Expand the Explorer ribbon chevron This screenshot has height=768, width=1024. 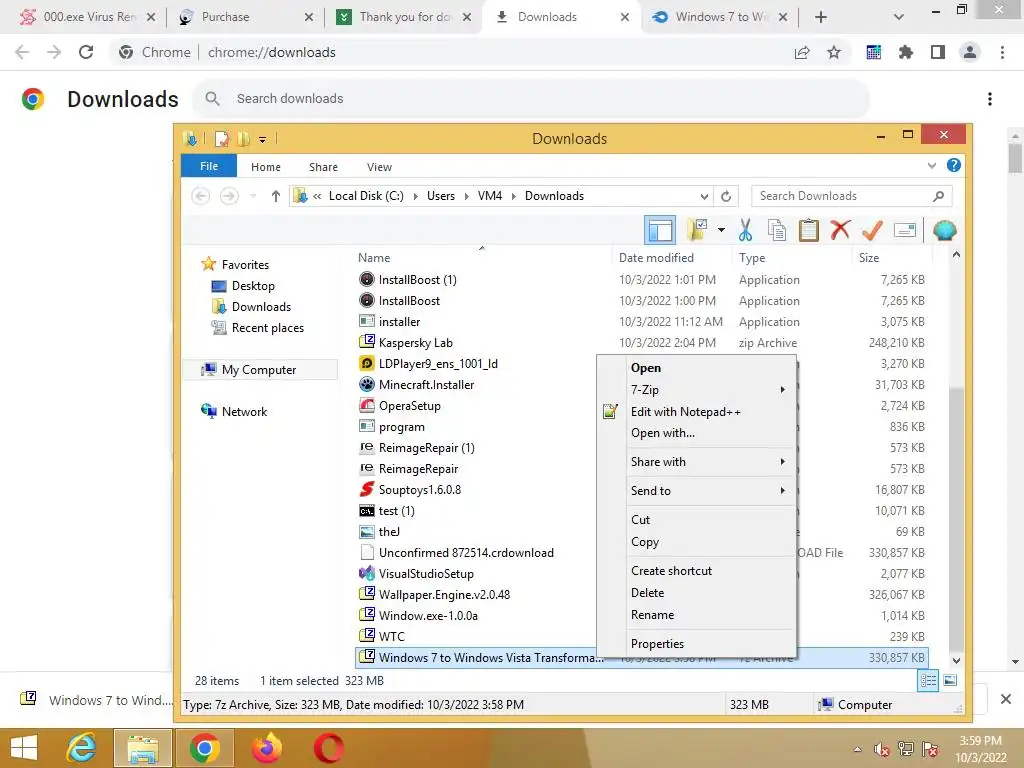point(932,166)
